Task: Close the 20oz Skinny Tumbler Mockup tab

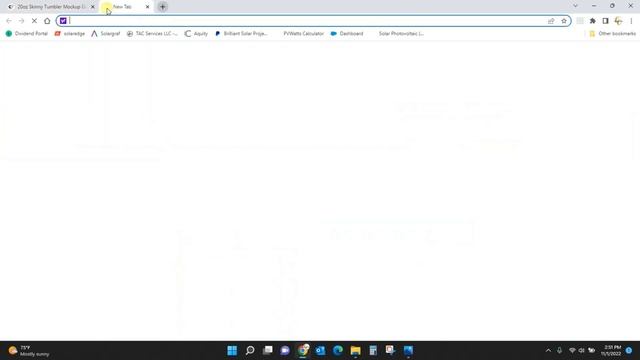Action: 93,7
